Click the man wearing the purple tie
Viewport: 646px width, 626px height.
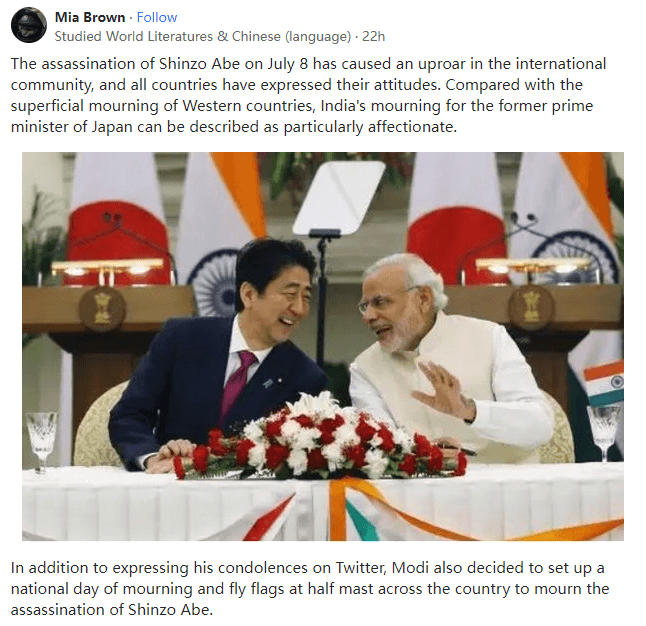coord(218,354)
